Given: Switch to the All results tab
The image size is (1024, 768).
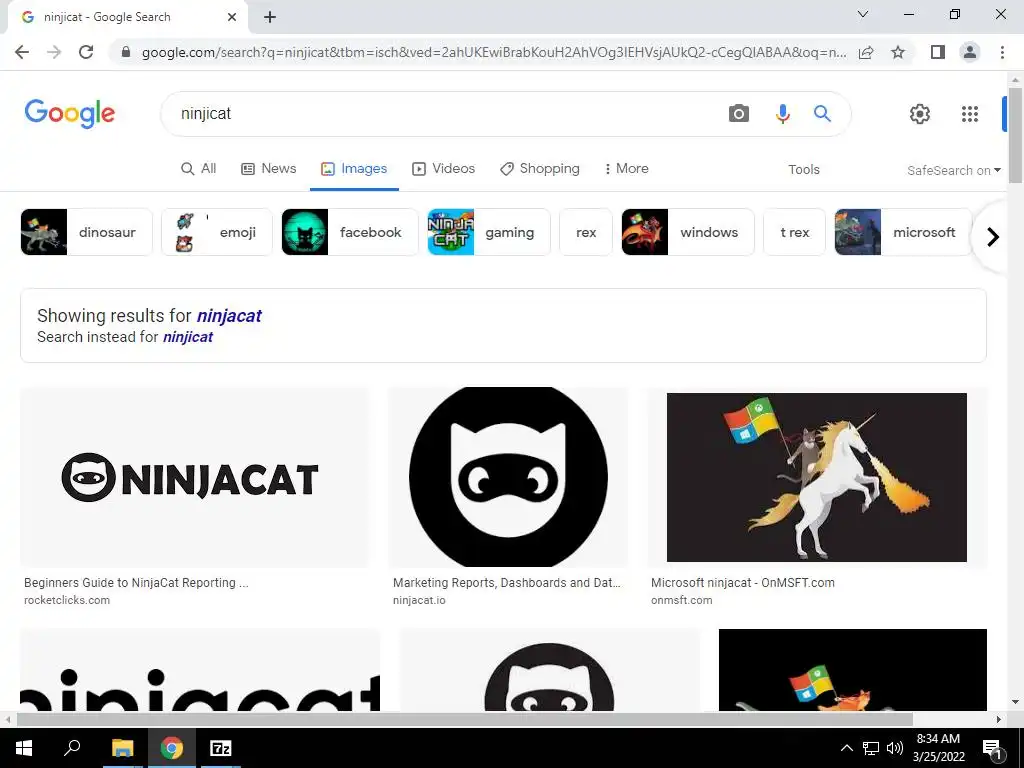Looking at the screenshot, I should point(199,168).
